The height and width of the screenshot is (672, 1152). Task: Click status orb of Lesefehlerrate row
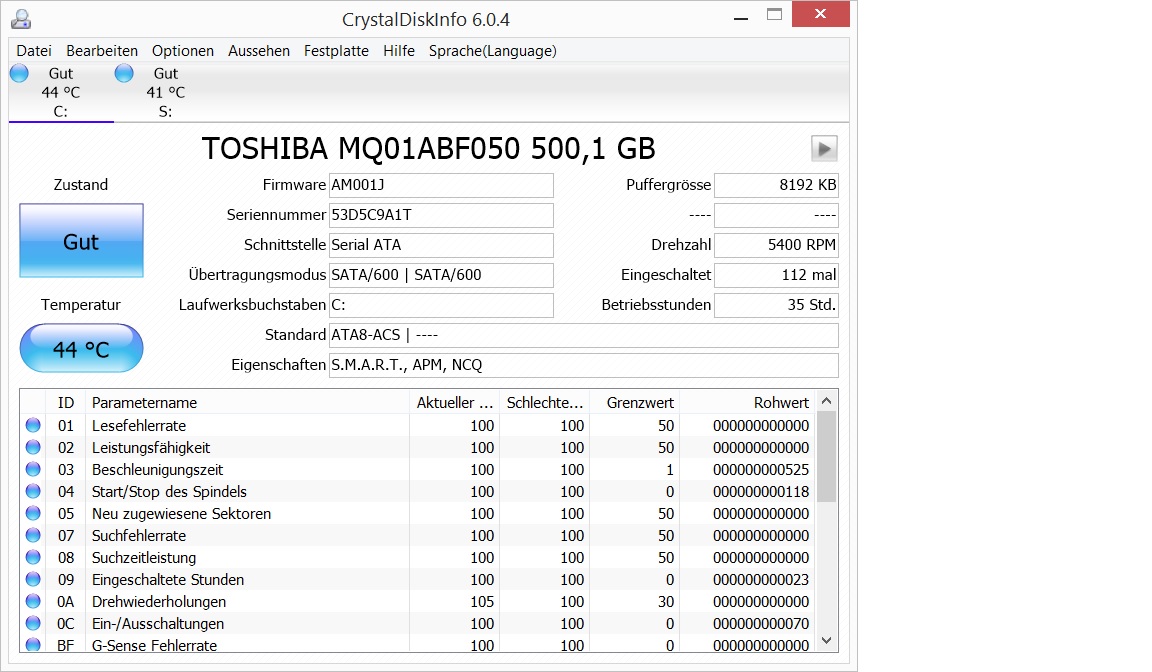(x=33, y=425)
